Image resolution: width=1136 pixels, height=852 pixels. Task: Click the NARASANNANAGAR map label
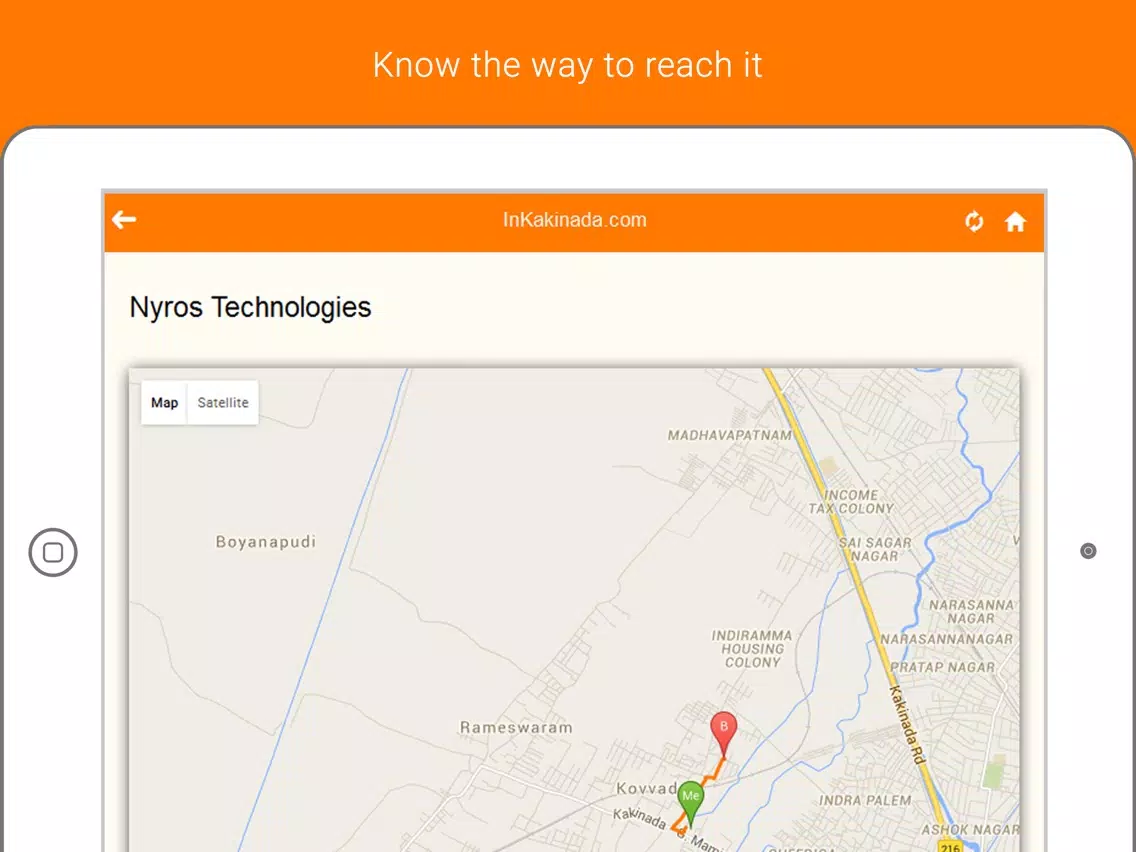click(x=946, y=639)
